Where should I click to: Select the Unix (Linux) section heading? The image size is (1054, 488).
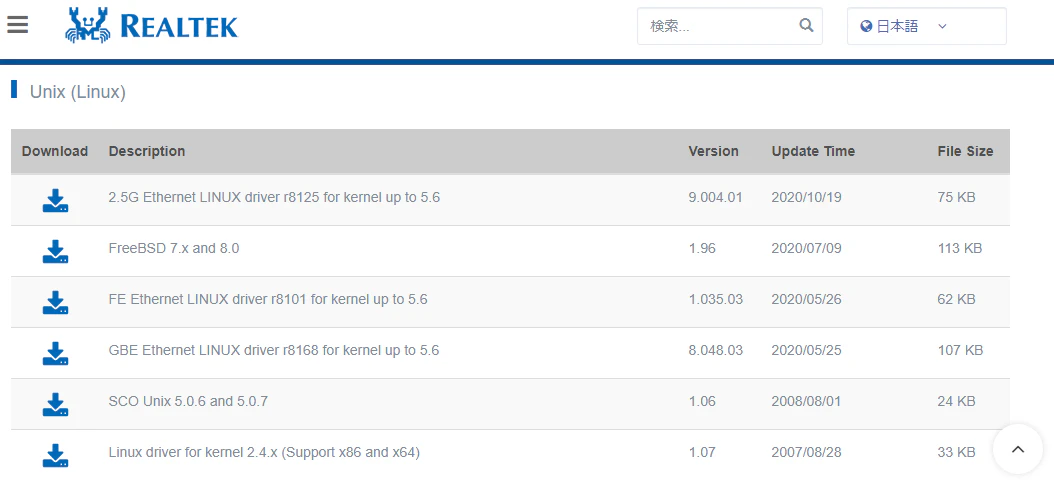(78, 92)
